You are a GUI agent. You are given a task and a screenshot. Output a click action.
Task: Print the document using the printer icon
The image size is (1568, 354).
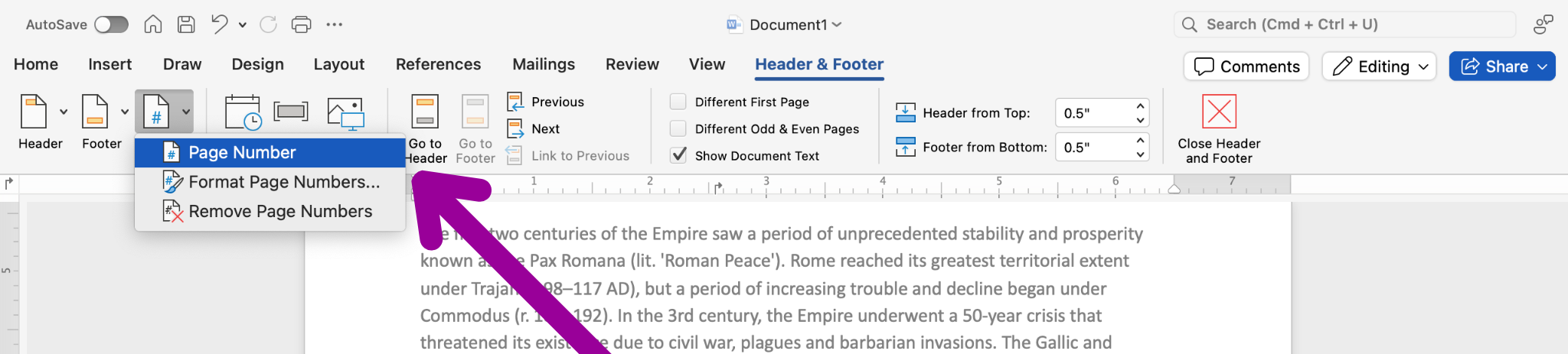point(302,24)
